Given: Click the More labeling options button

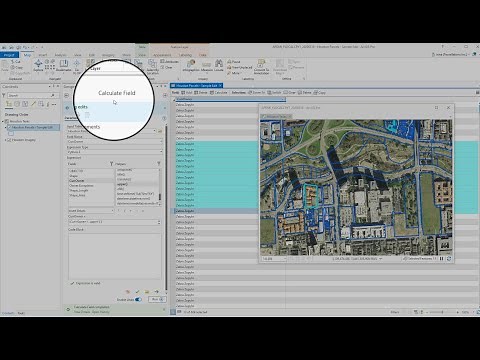Looking at the screenshot, I should 234,73.
